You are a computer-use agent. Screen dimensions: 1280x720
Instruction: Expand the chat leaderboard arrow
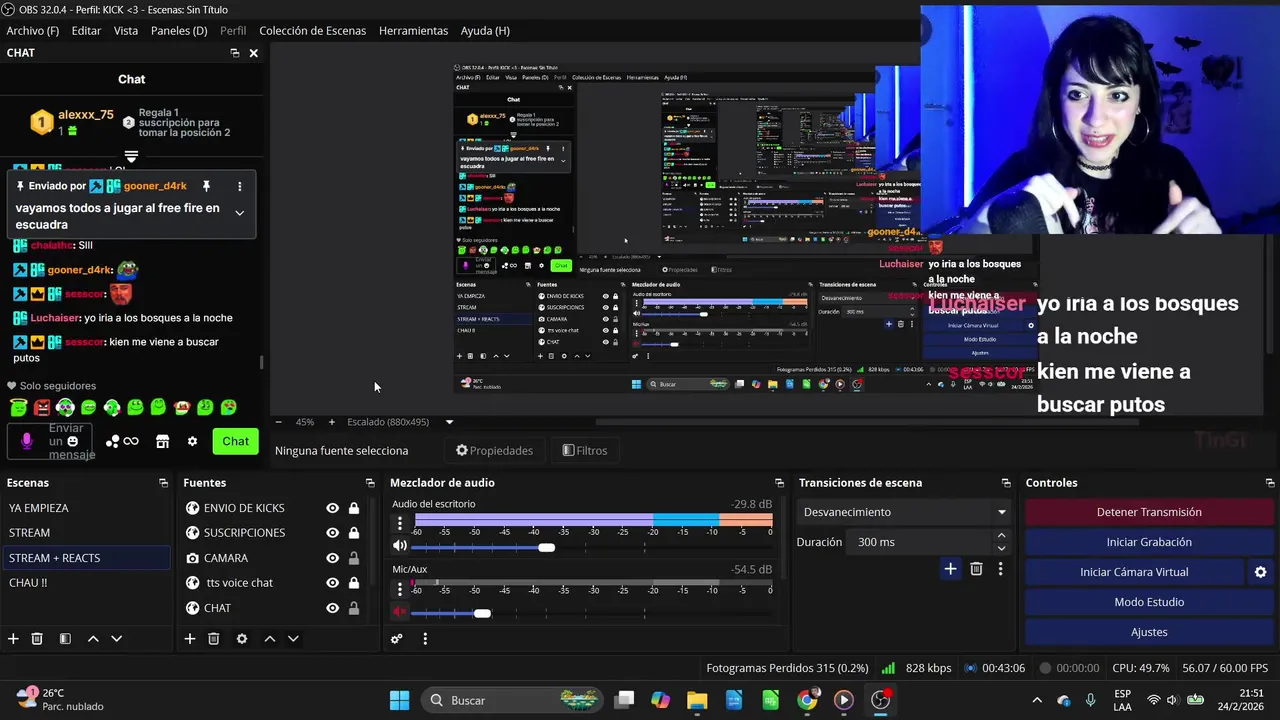coord(131,157)
